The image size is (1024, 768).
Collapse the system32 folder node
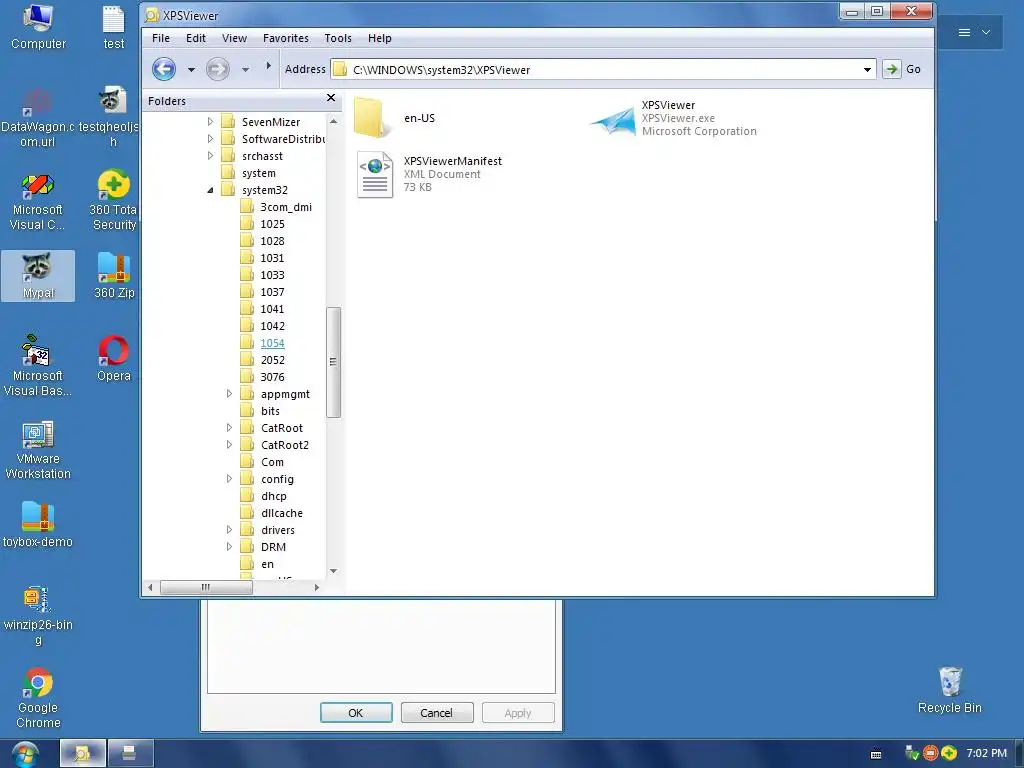(x=210, y=190)
